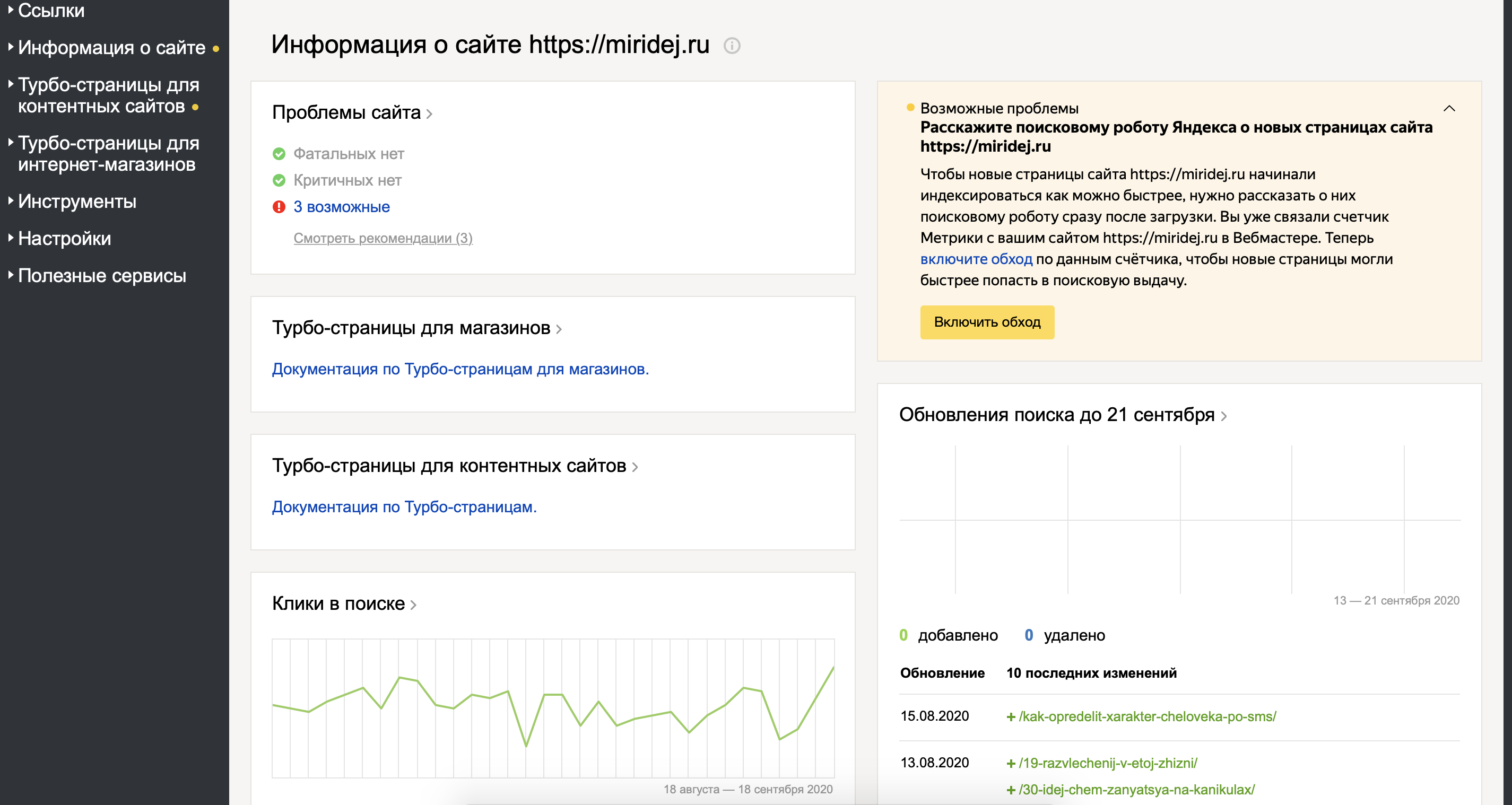Open Проблемы сайта section heading
Image resolution: width=1512 pixels, height=805 pixels.
pyautogui.click(x=346, y=112)
